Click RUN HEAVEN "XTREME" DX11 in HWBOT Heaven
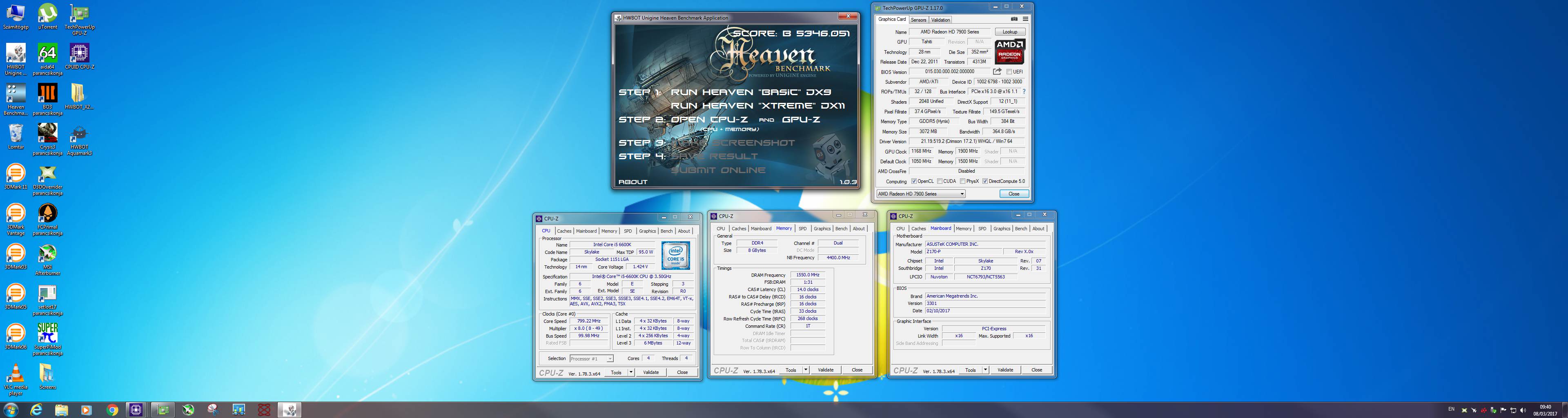Viewport: 1568px width, 418px height. coord(758,105)
